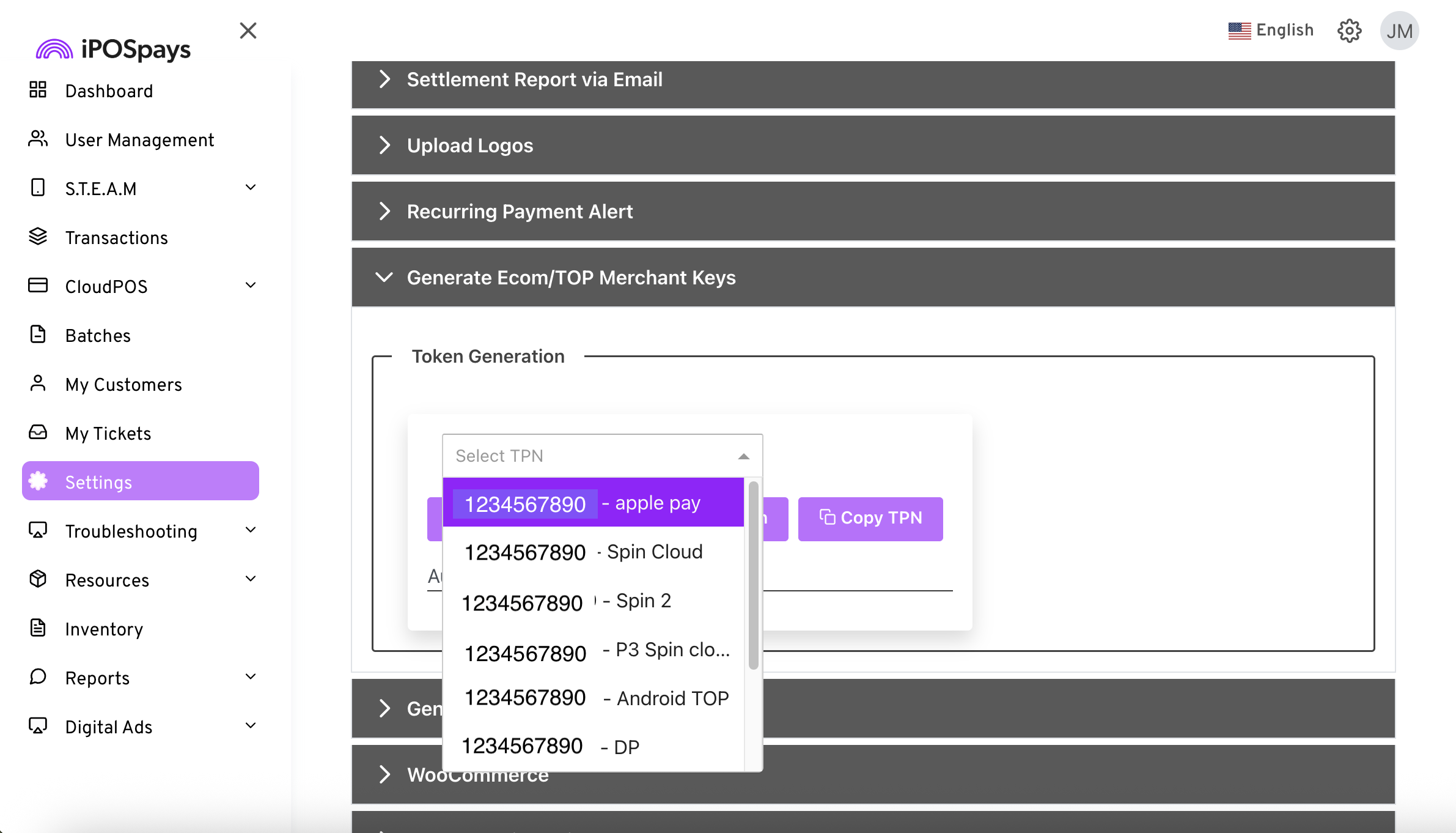This screenshot has width=1456, height=833.
Task: Click the JM user avatar
Action: [1399, 31]
